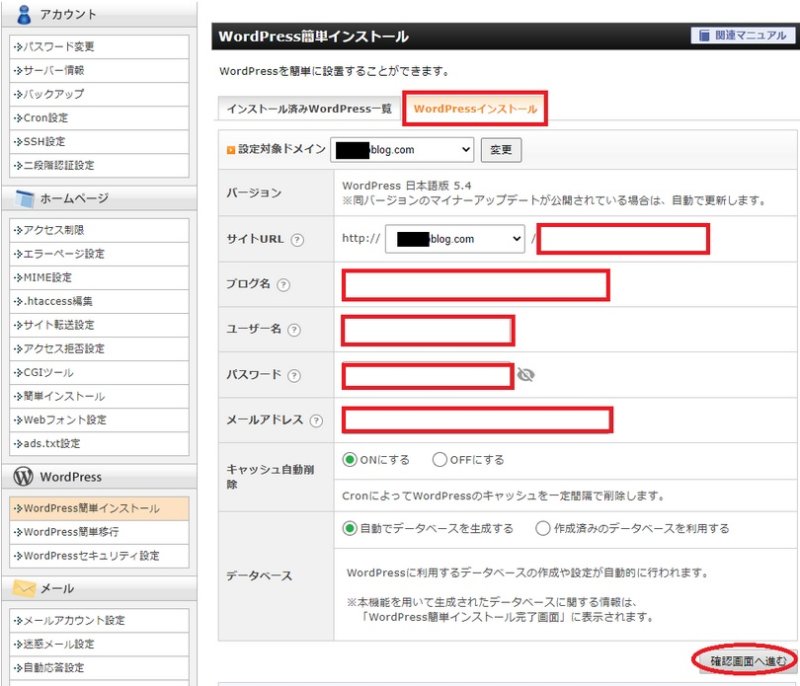Click the help icon beside メールアドレス
The height and width of the screenshot is (686, 800).
(316, 421)
